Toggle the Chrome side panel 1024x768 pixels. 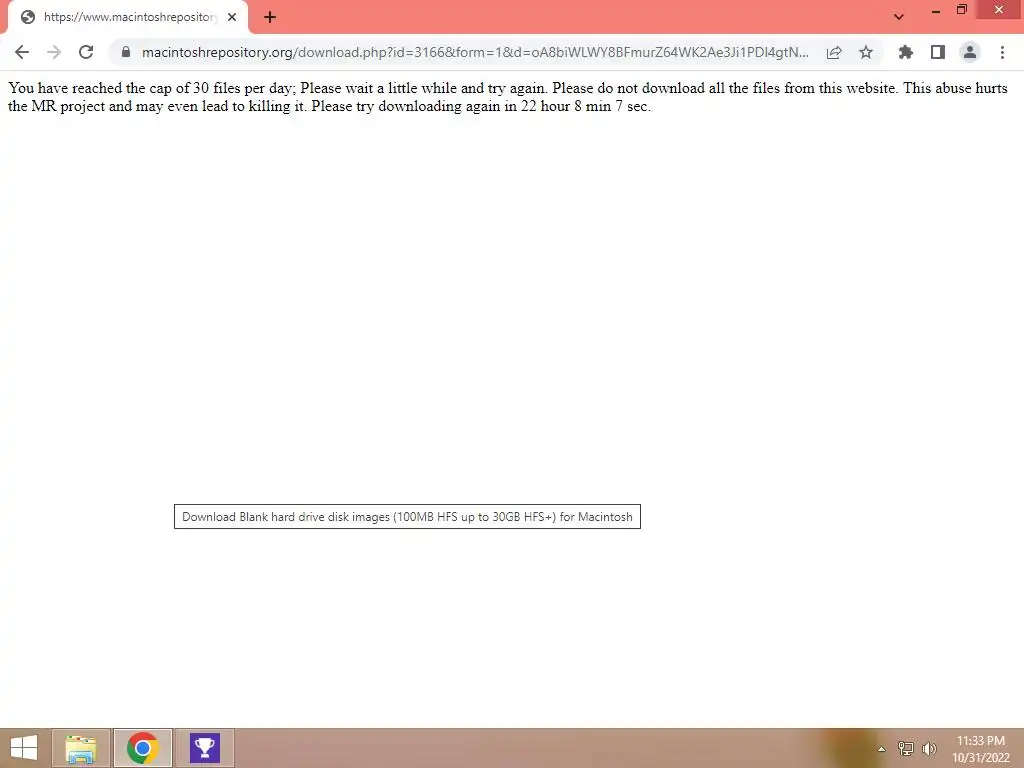pyautogui.click(x=938, y=52)
